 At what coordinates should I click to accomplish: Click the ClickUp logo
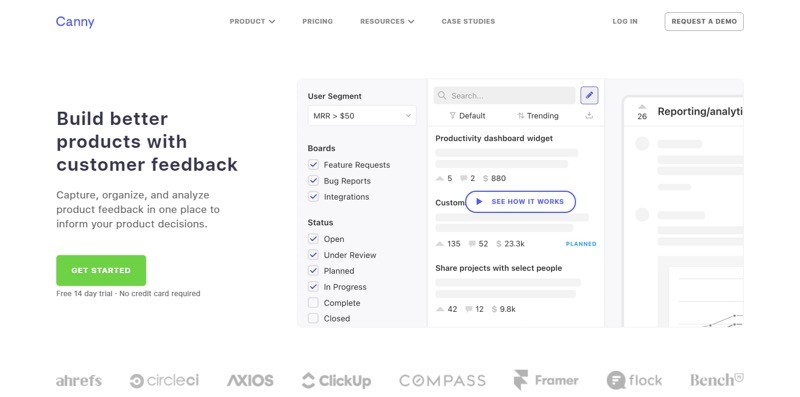(336, 381)
